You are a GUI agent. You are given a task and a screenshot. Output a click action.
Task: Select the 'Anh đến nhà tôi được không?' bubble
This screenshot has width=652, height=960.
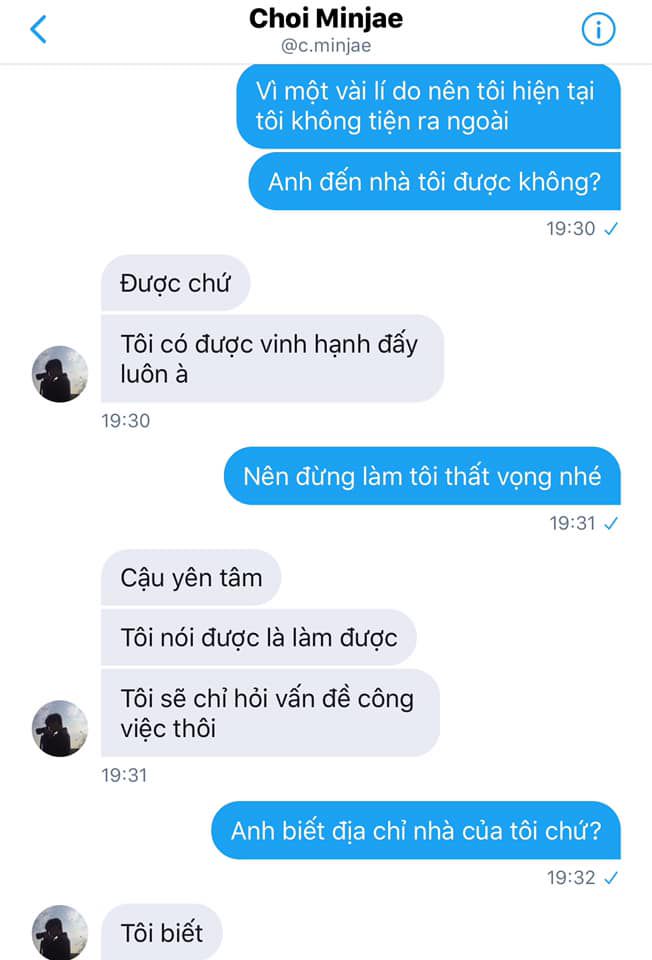pyautogui.click(x=435, y=182)
